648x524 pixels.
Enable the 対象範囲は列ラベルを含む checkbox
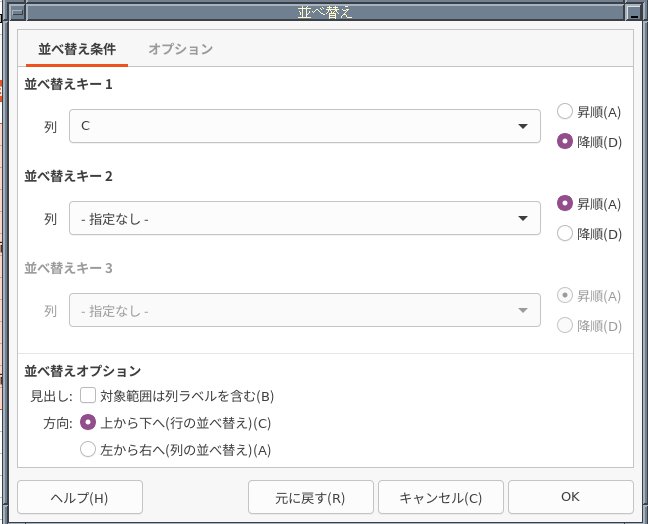(88, 396)
